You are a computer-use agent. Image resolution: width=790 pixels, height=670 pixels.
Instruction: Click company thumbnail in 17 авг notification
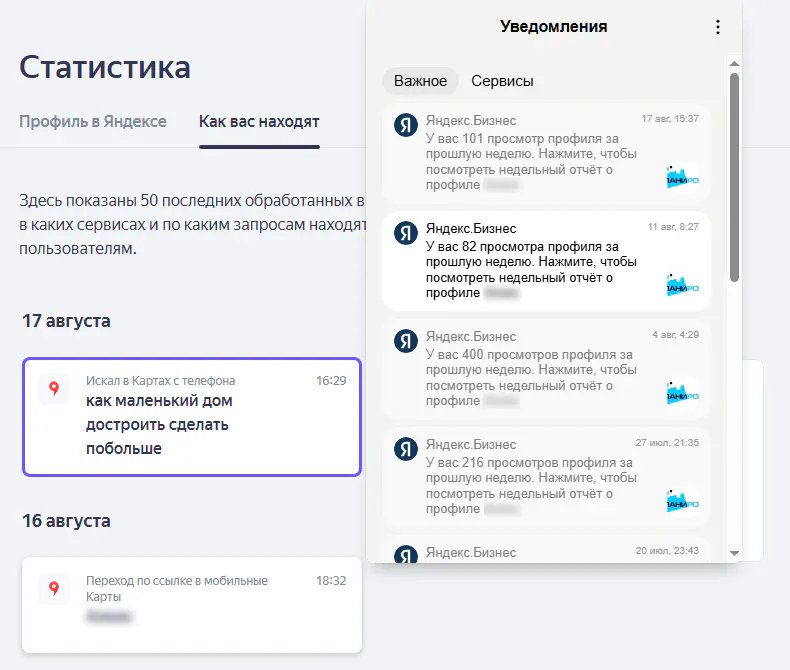point(683,177)
